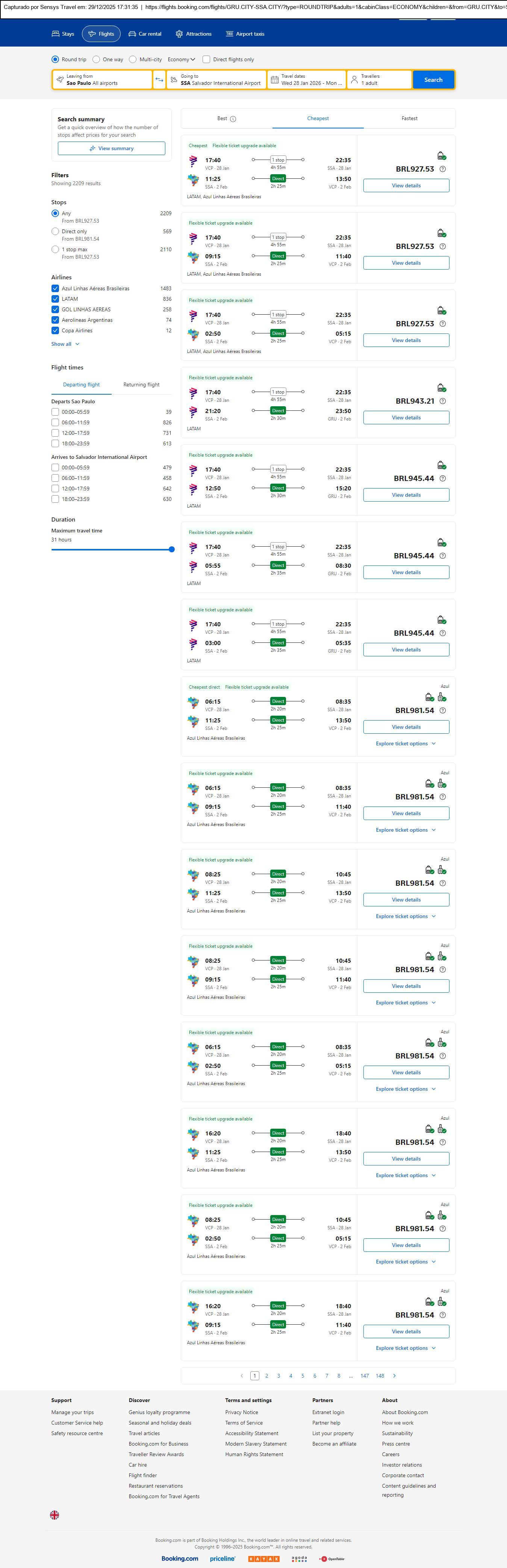
Task: Click the swap origin and destination arrows icon
Action: [159, 80]
